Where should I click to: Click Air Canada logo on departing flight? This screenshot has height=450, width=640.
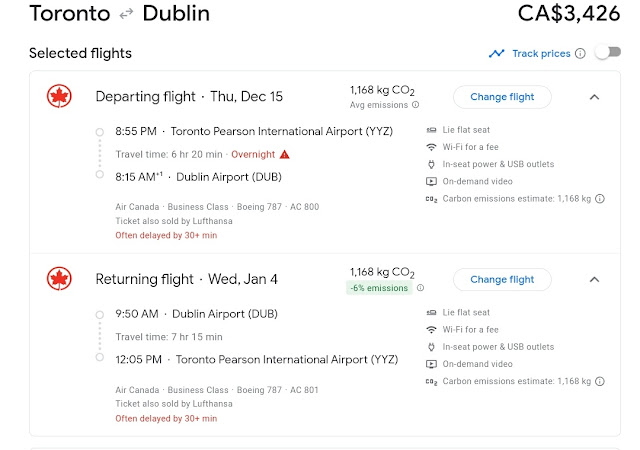click(59, 97)
